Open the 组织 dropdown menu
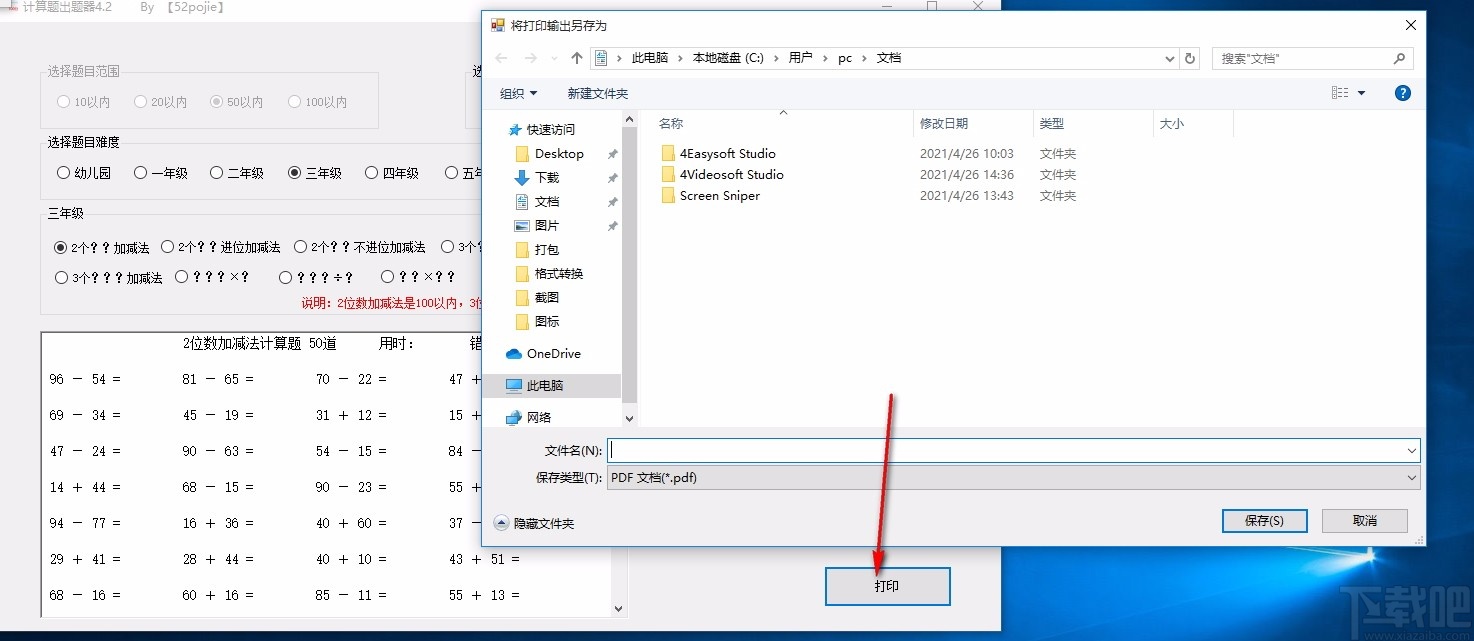The width and height of the screenshot is (1474, 641). tap(518, 92)
